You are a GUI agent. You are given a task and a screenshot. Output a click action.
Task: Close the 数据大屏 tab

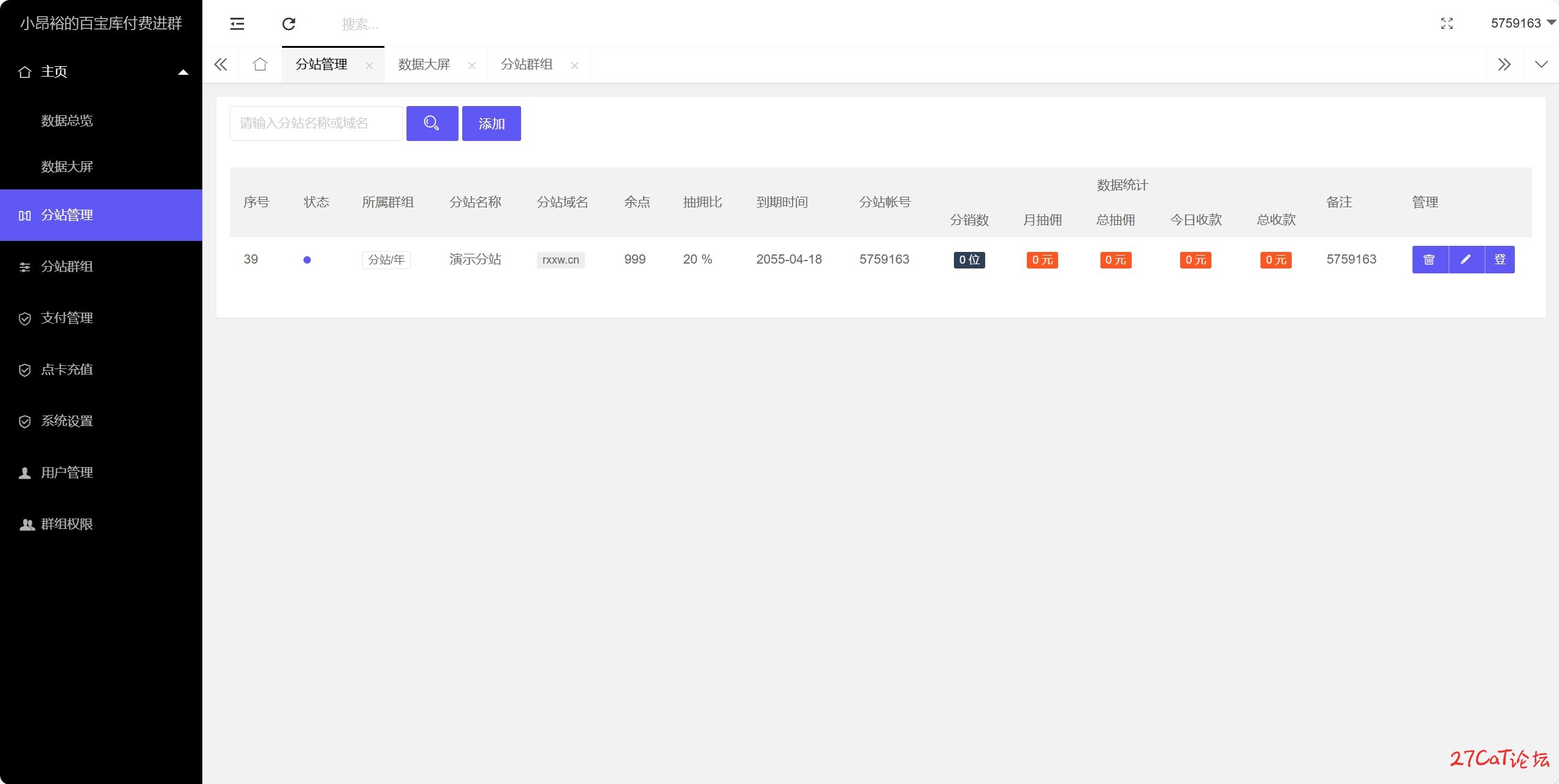coord(472,66)
